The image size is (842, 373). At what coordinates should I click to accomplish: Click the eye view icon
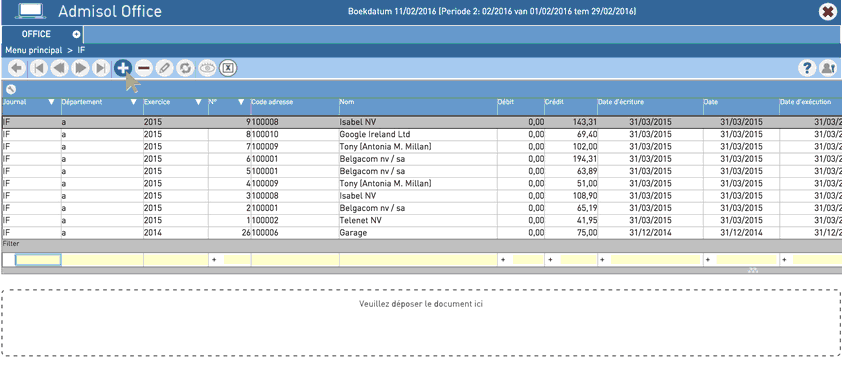click(x=207, y=68)
